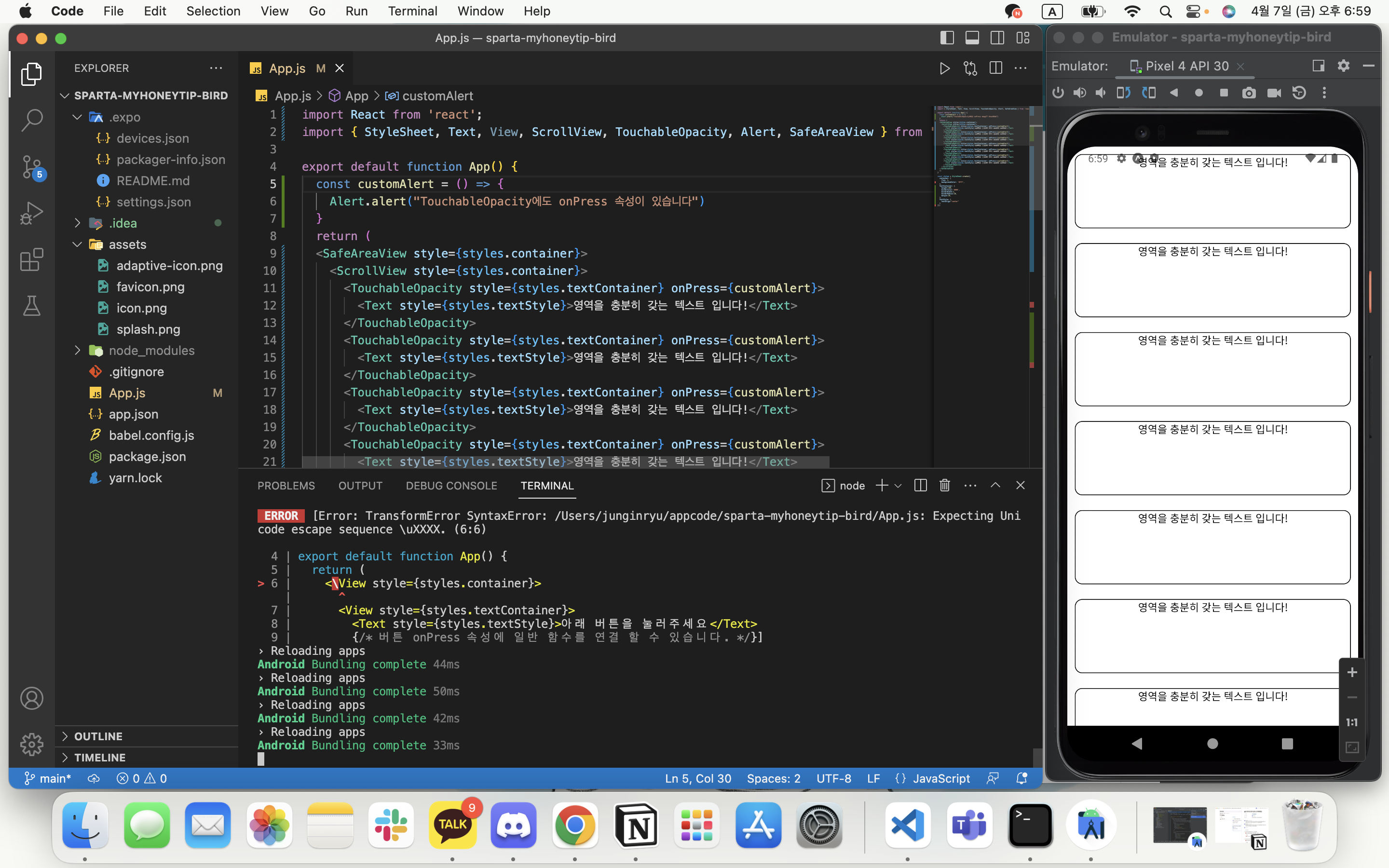Reset emulator zoom to 1:1
1389x868 pixels.
pos(1352,722)
